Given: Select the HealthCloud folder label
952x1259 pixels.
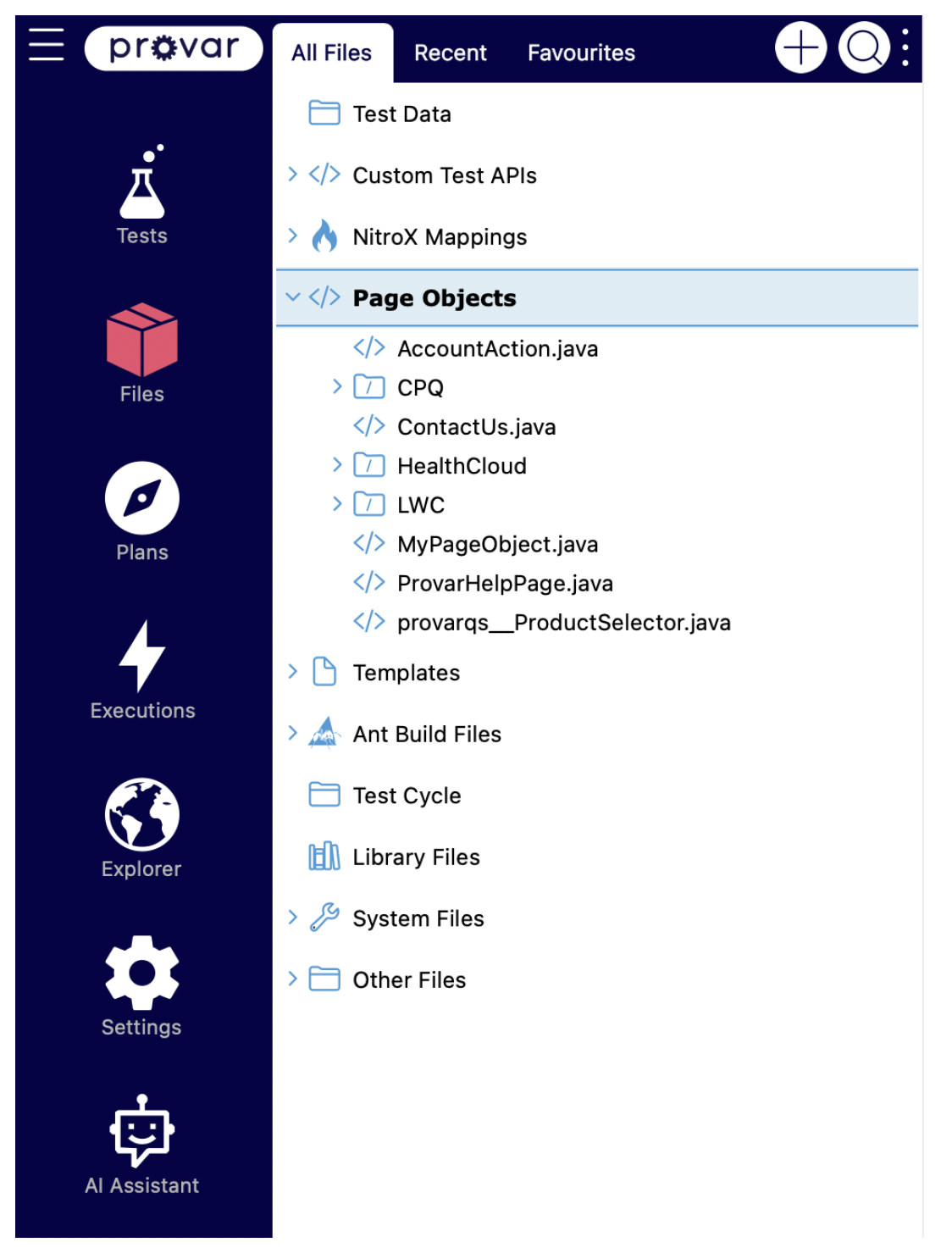Looking at the screenshot, I should [x=462, y=466].
